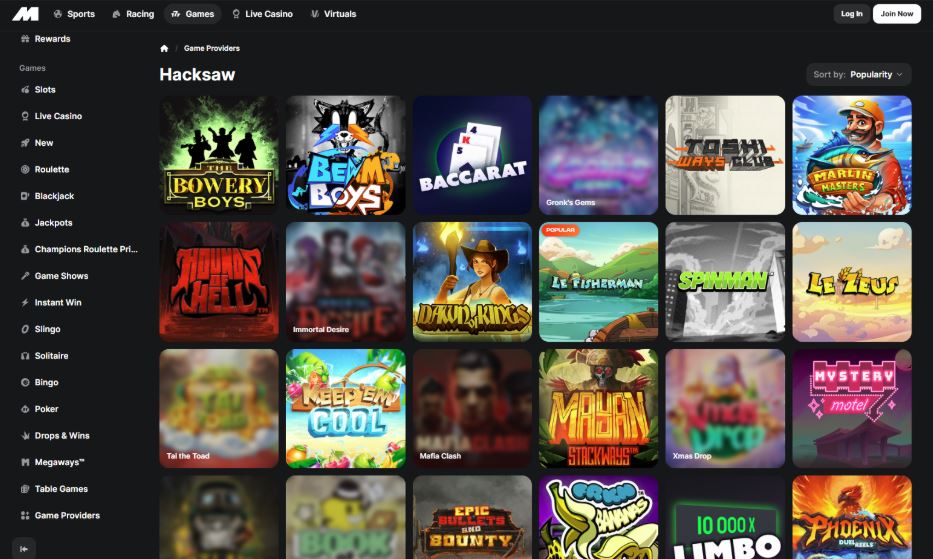Open the Xmas Drop game
This screenshot has height=559, width=933.
(x=725, y=408)
